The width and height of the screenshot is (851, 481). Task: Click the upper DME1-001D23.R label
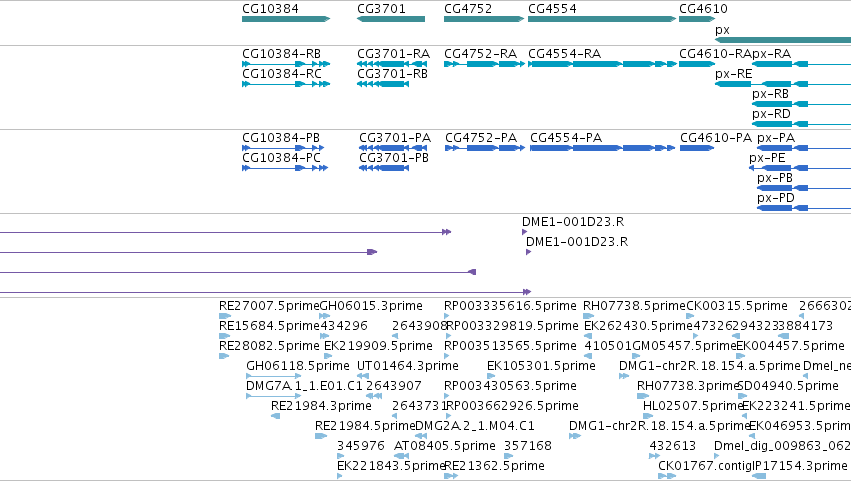coord(573,222)
